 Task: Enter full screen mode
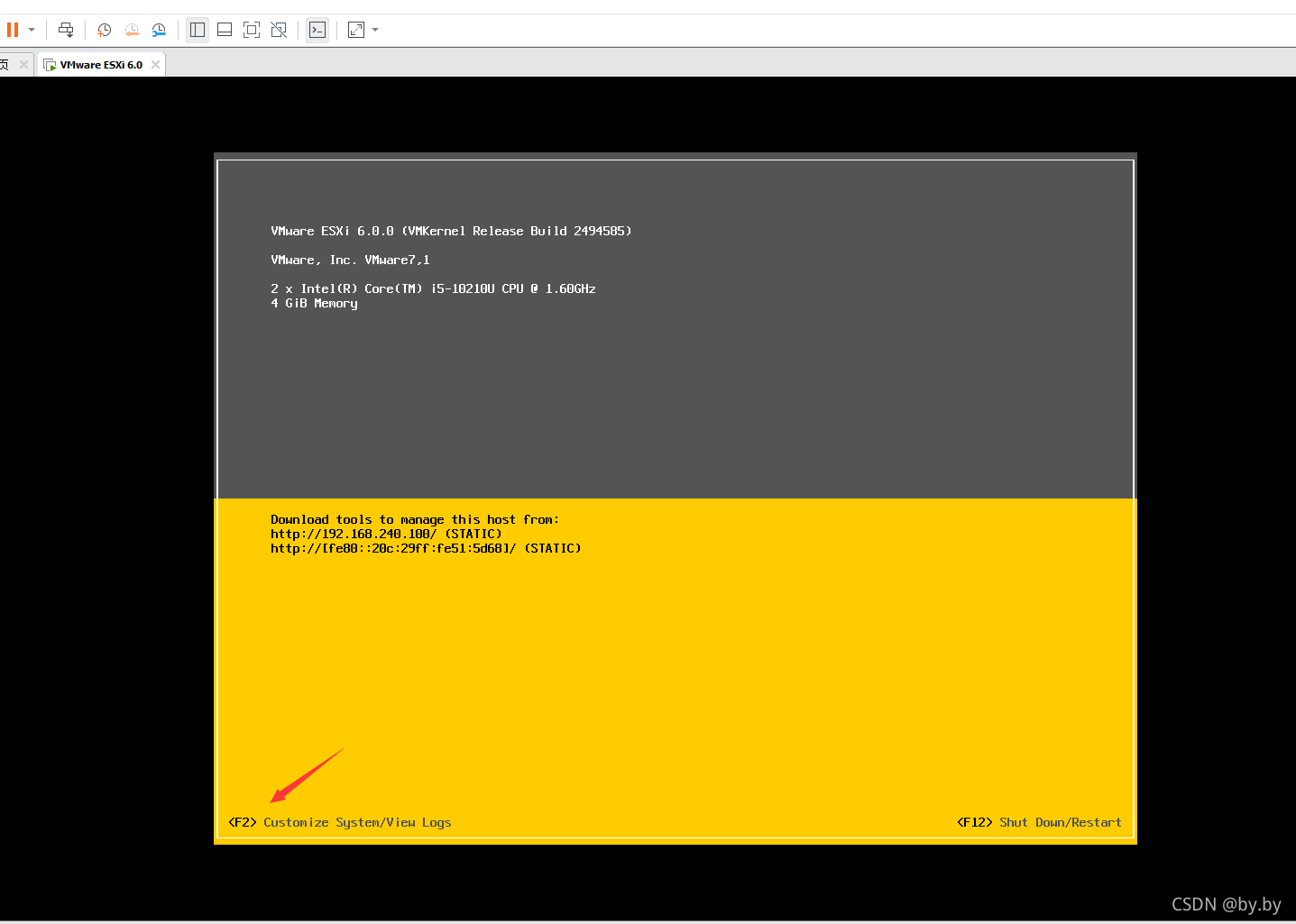click(x=252, y=30)
